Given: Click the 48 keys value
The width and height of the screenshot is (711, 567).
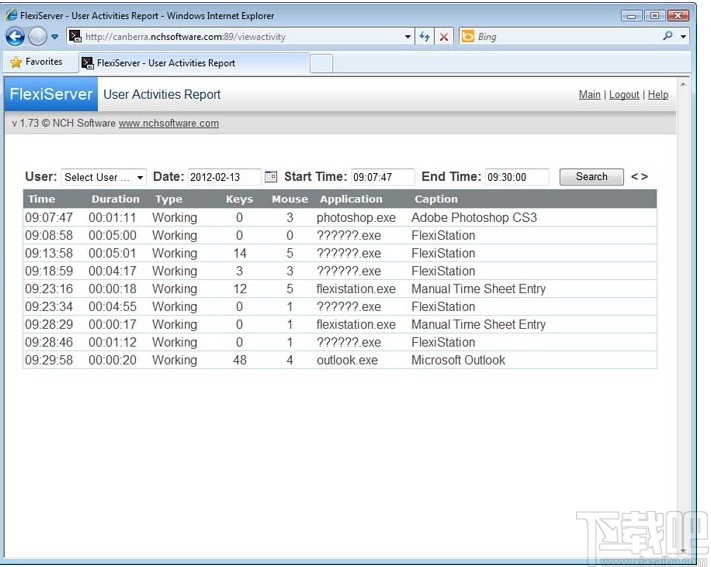Looking at the screenshot, I should 239,360.
